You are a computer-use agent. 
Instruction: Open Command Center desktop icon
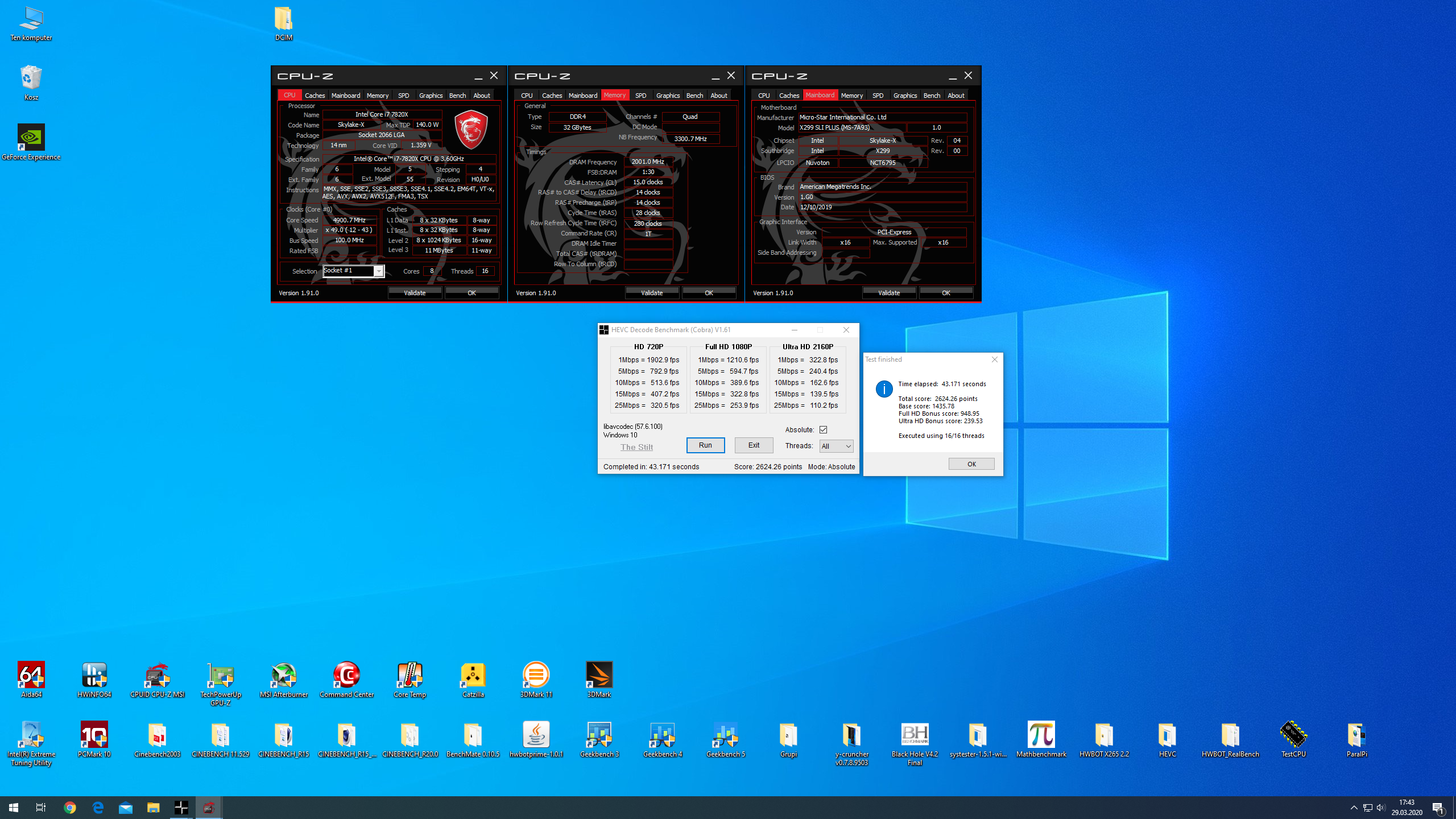pyautogui.click(x=347, y=680)
